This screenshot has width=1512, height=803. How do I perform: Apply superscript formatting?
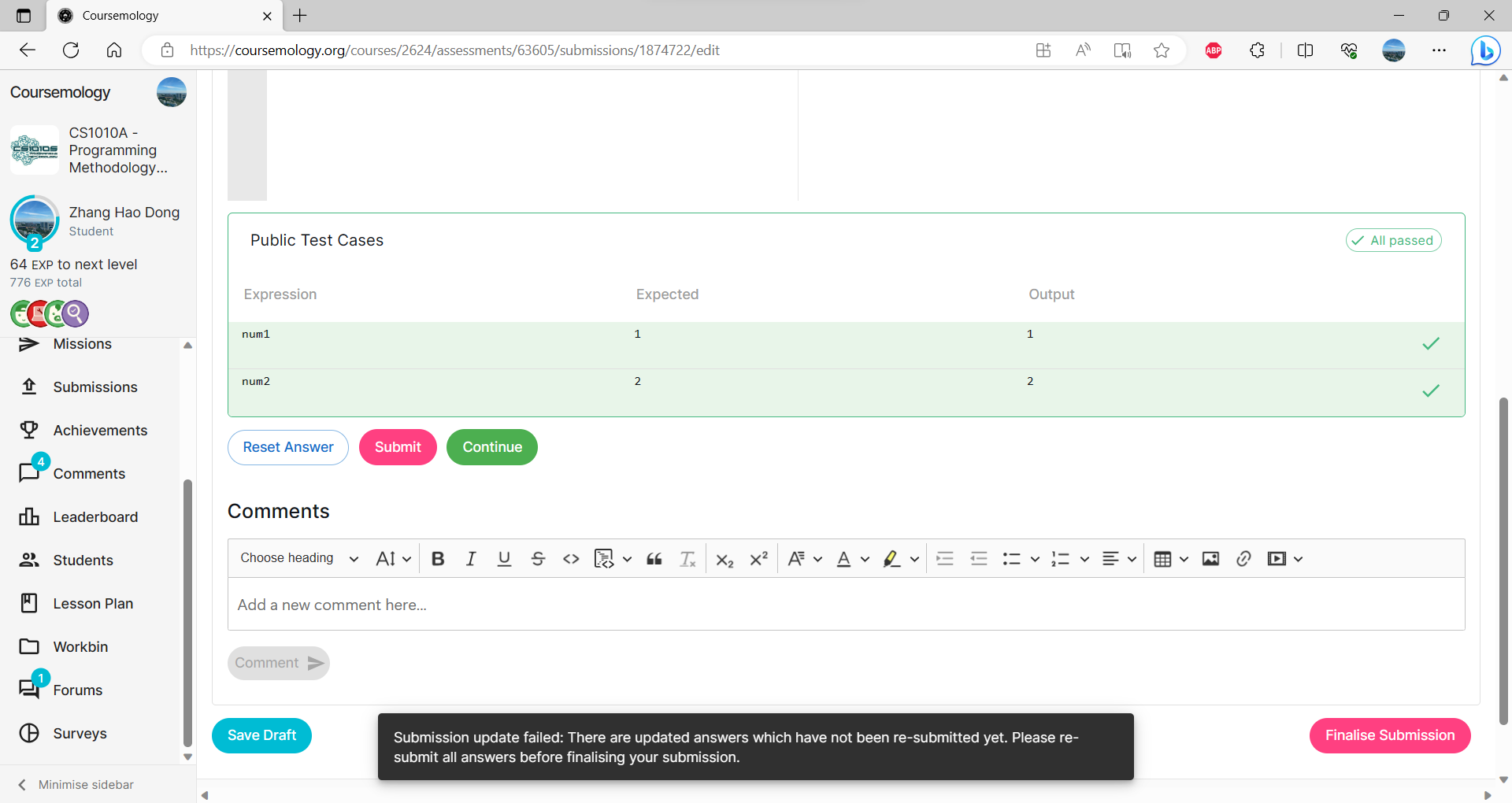758,558
